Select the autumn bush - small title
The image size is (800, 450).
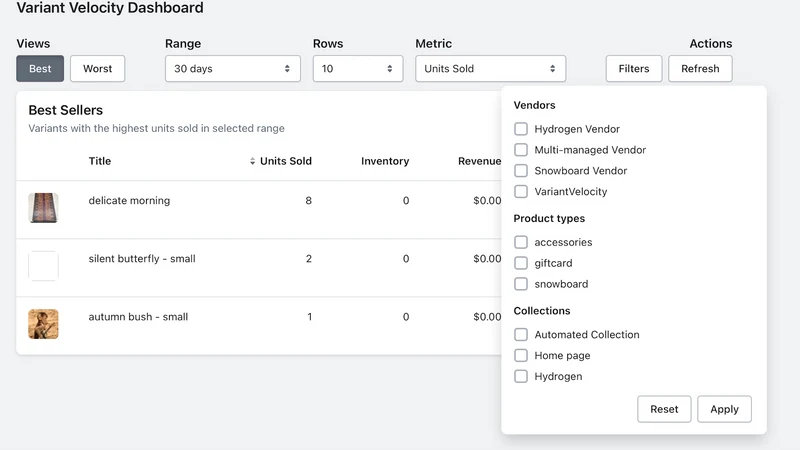[x=138, y=317]
